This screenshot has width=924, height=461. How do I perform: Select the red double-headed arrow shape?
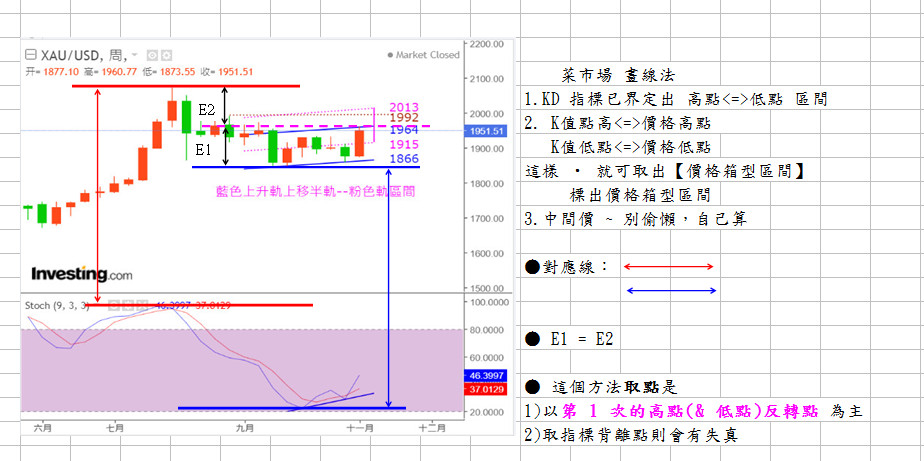coord(668,267)
